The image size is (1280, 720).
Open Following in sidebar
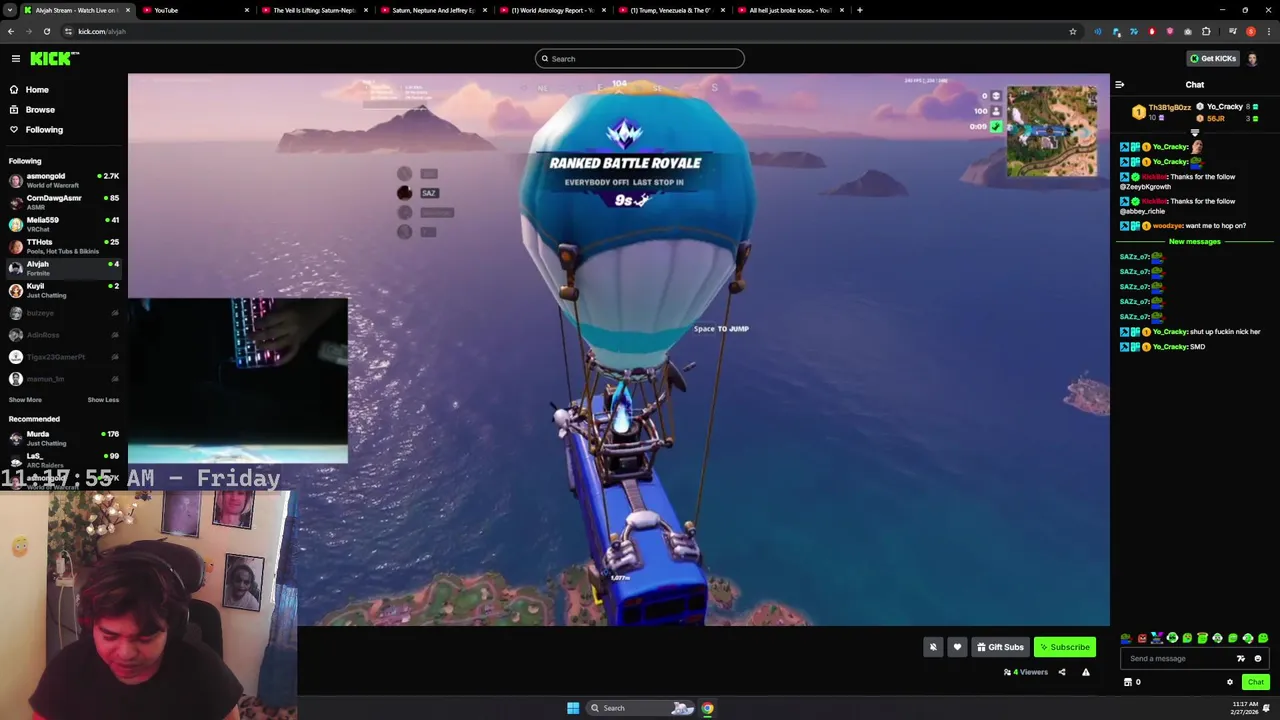coord(44,130)
